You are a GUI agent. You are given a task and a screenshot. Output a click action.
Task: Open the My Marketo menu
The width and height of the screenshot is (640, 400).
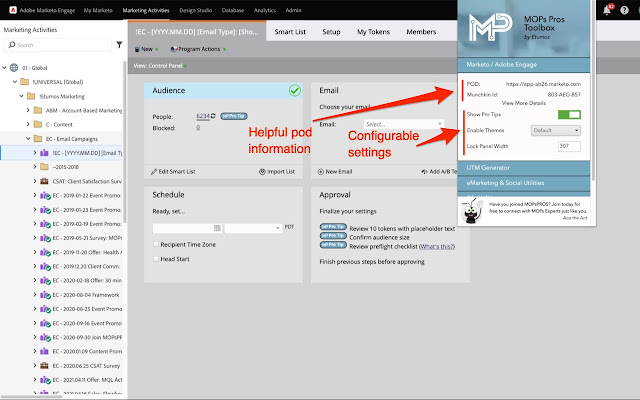point(98,10)
